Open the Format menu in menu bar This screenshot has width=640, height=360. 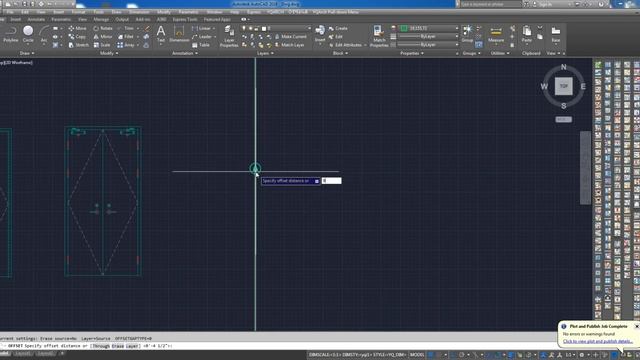point(78,12)
